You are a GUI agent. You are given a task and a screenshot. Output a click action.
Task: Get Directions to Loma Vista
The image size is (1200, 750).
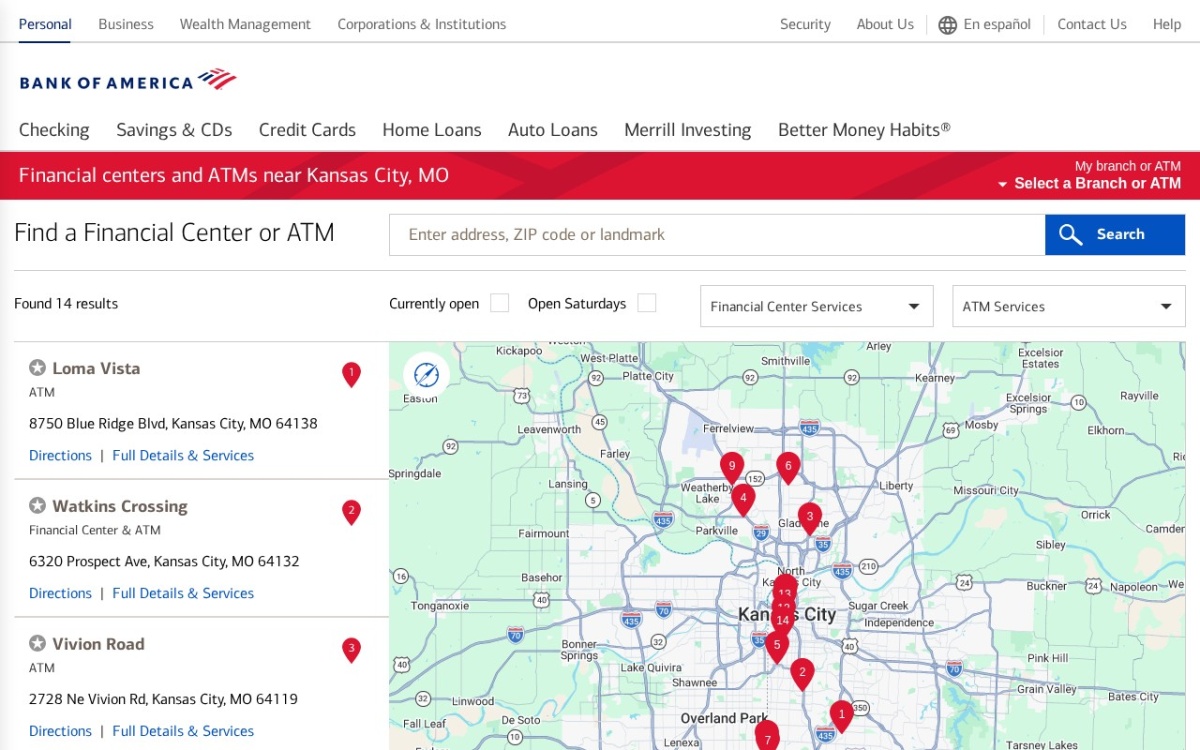pos(60,455)
